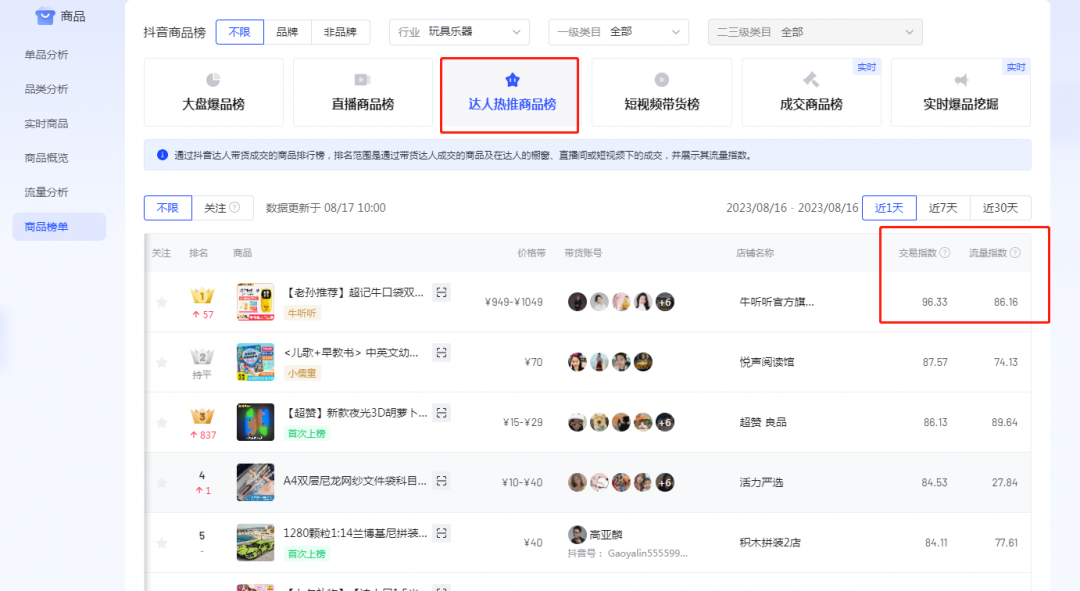Click compare icon for 1280颗粒兰博基尼拼装 product
The image size is (1080, 591).
(442, 533)
